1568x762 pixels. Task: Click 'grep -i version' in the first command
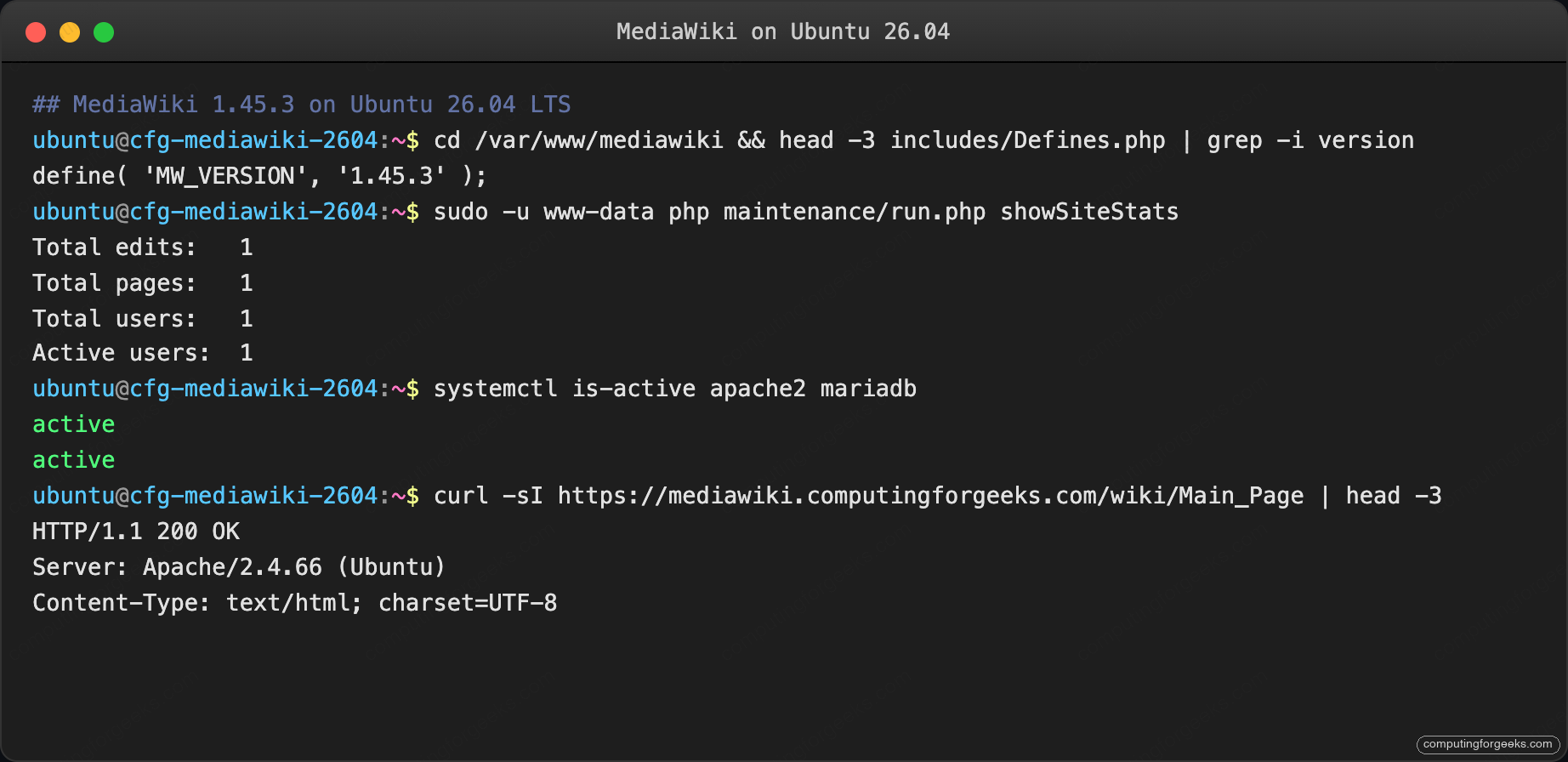coord(1310,140)
